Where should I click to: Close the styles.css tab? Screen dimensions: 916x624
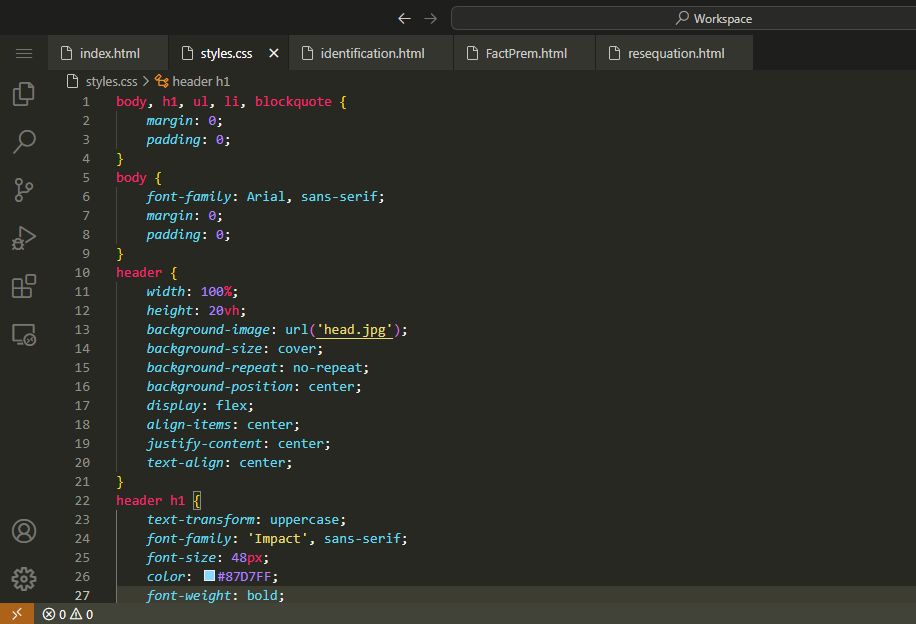pyautogui.click(x=274, y=53)
